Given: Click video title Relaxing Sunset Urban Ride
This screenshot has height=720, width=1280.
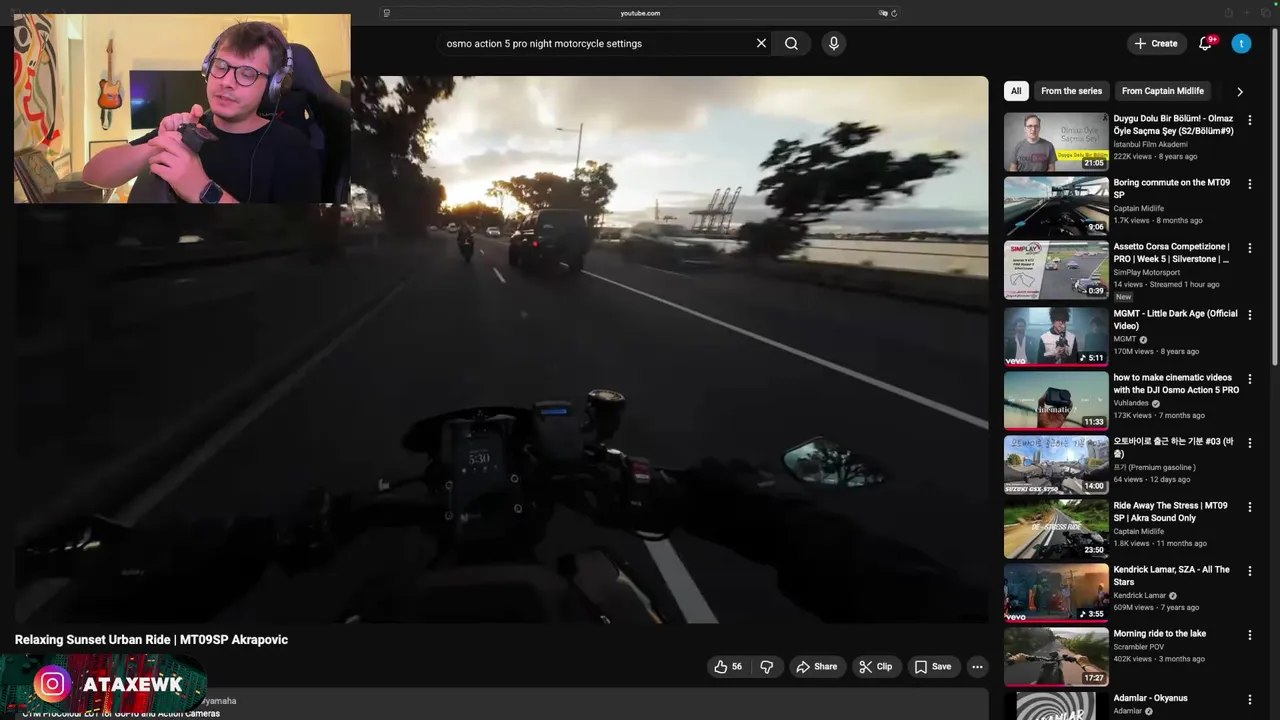Looking at the screenshot, I should coord(151,640).
